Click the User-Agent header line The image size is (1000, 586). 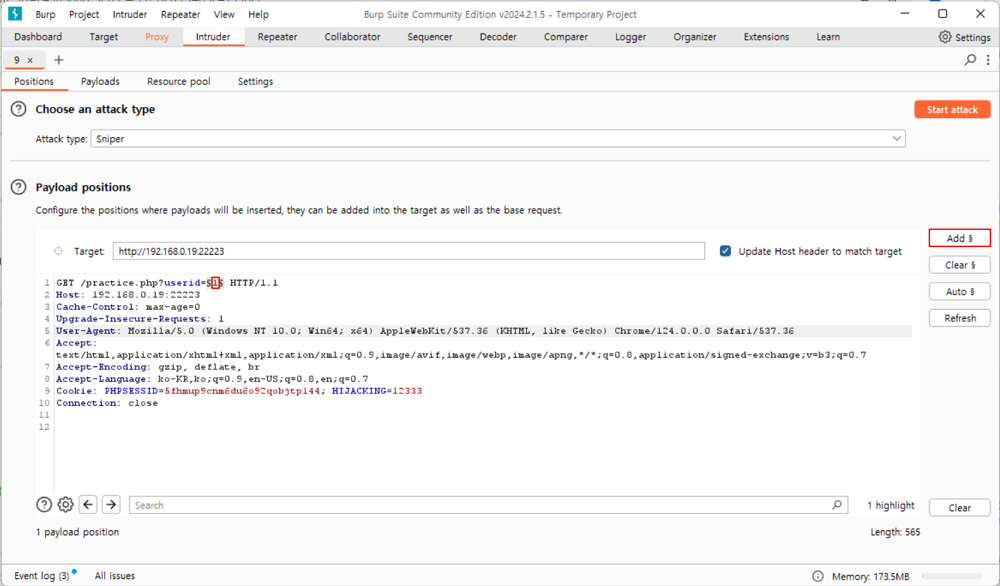(x=425, y=331)
